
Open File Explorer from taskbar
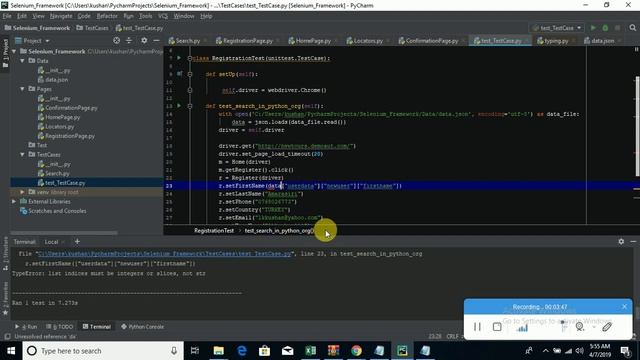219,351
